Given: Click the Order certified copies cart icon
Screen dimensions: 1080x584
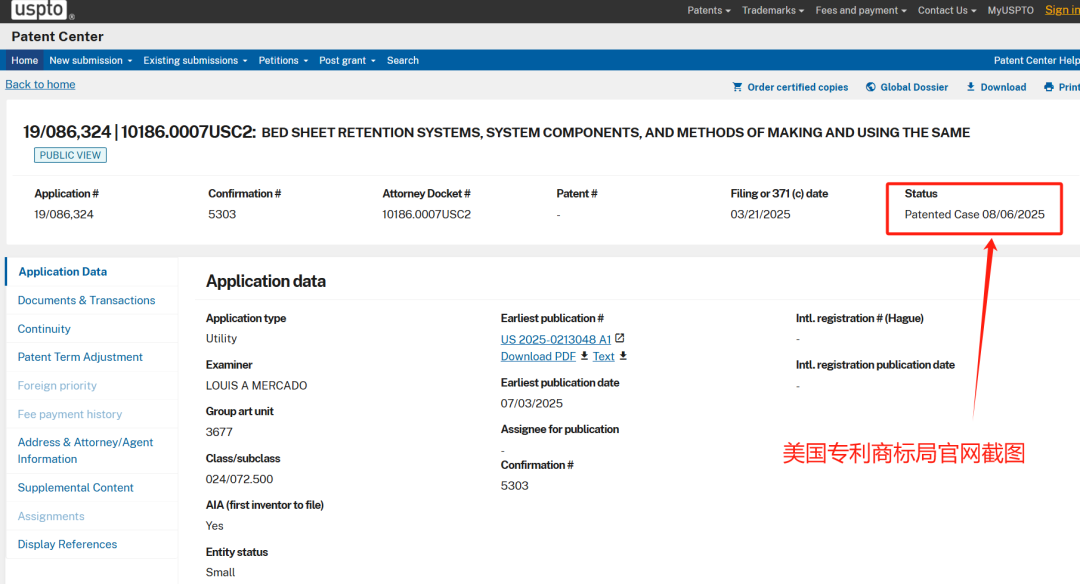Looking at the screenshot, I should 737,87.
